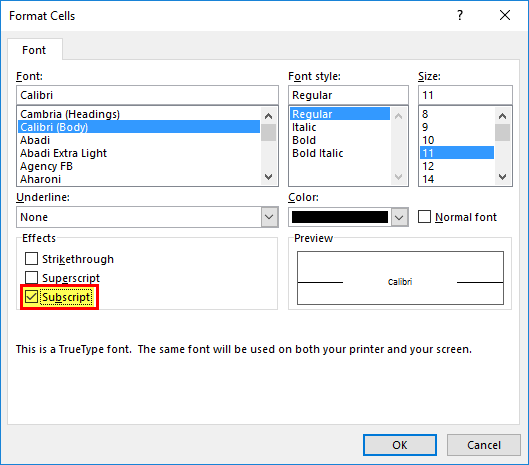Click the size list scrollbar thumb

click(x=502, y=132)
